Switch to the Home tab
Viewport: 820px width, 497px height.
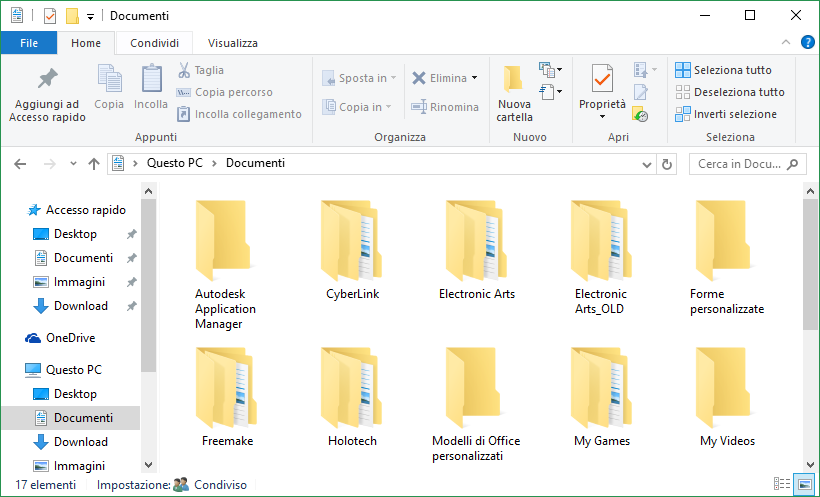pos(86,43)
